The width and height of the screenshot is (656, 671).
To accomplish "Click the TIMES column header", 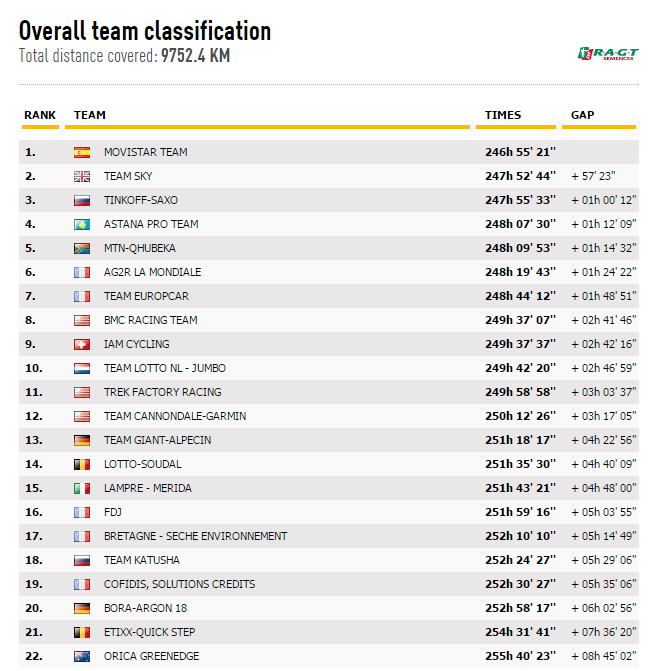I will click(x=503, y=115).
